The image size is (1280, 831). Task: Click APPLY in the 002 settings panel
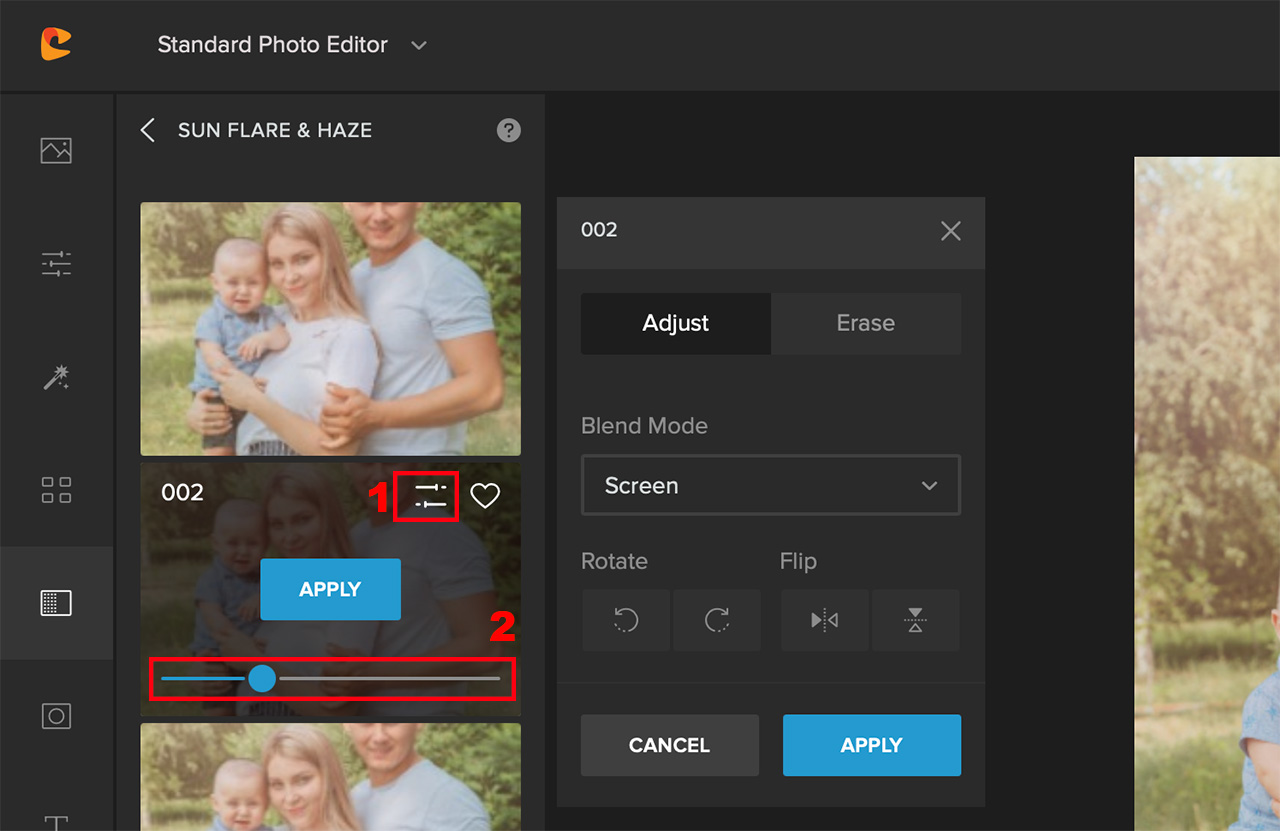click(872, 745)
